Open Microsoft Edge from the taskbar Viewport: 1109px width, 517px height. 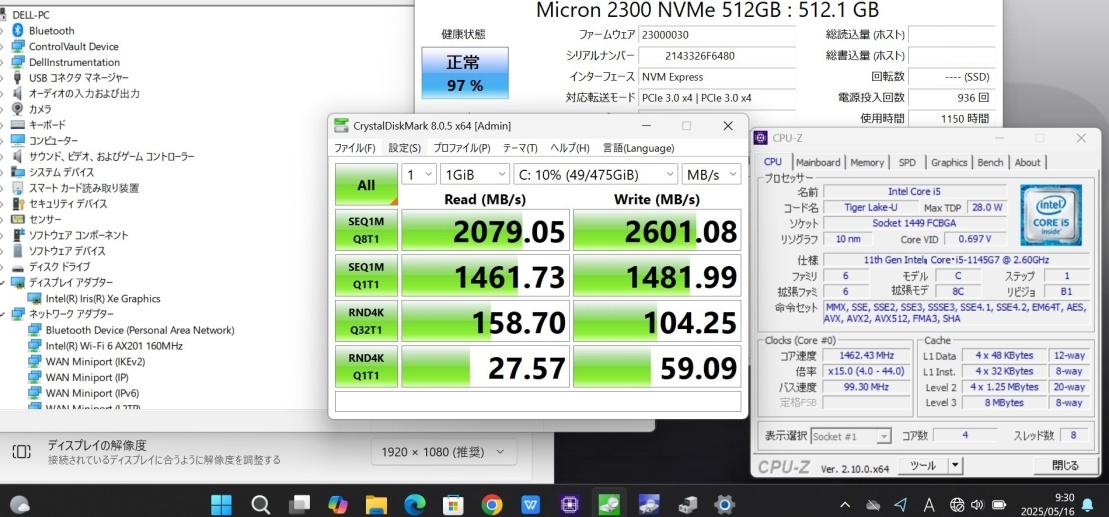414,504
